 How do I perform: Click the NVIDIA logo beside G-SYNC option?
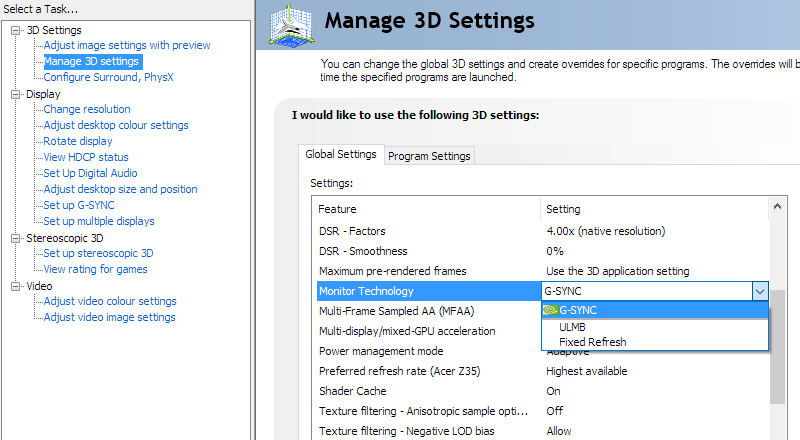(551, 310)
